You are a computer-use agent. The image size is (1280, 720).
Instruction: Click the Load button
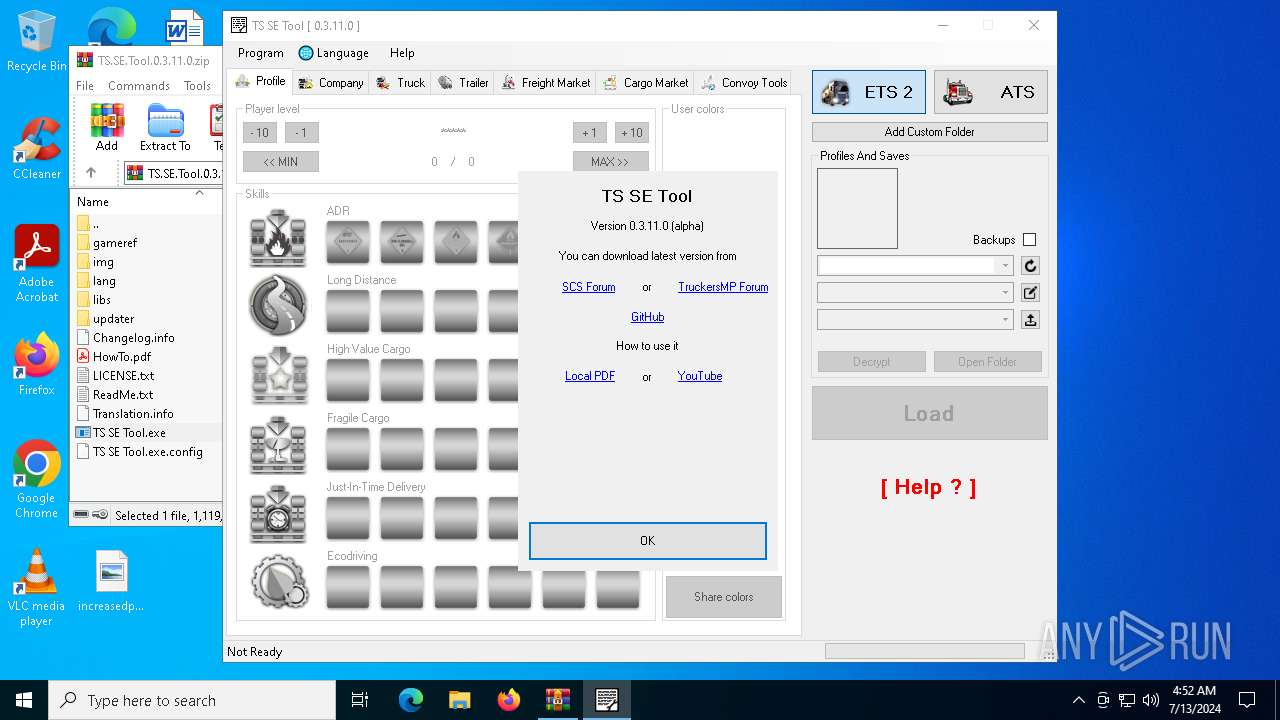(x=930, y=413)
